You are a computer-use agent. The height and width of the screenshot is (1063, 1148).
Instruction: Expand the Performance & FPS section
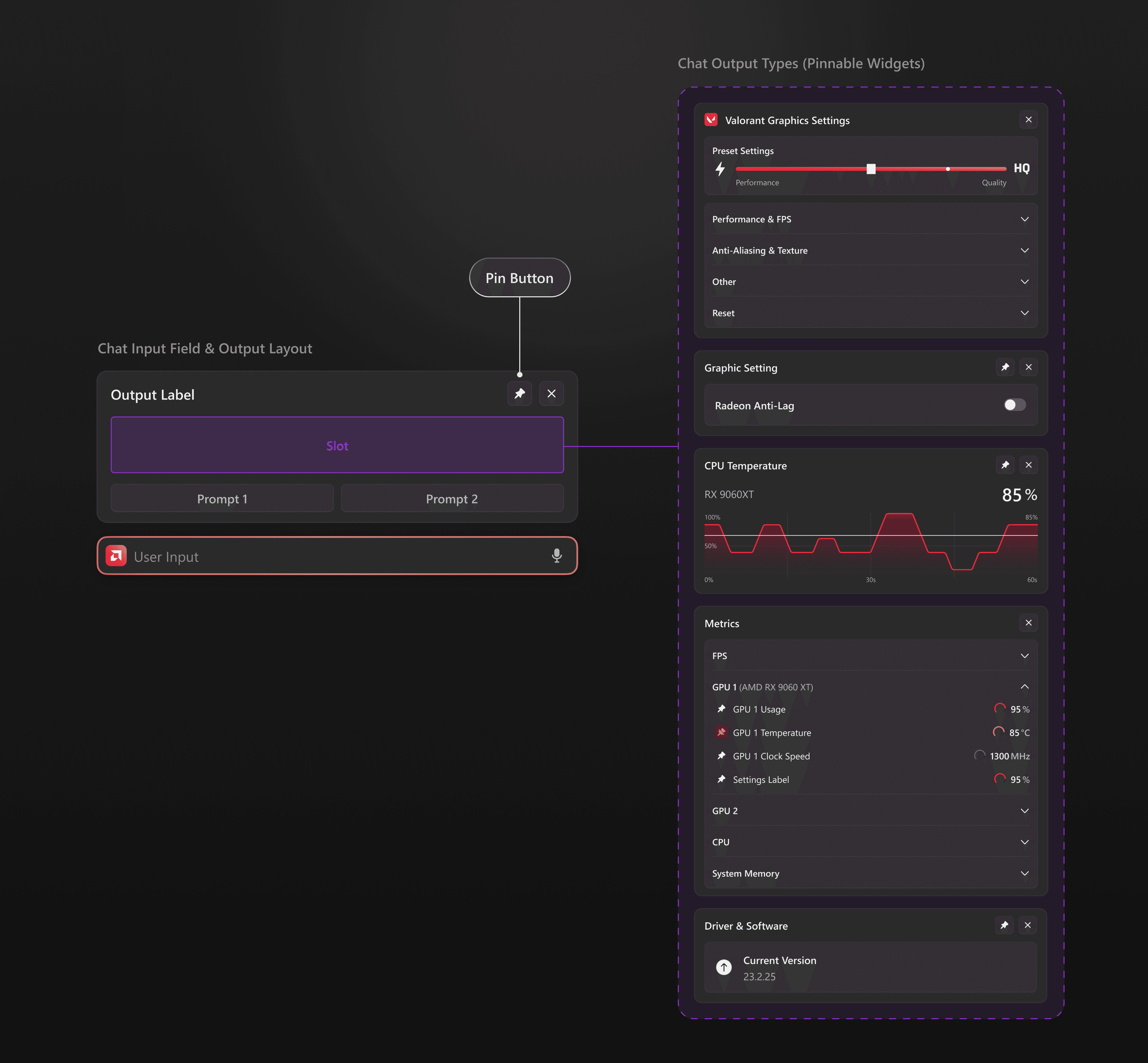1024,219
